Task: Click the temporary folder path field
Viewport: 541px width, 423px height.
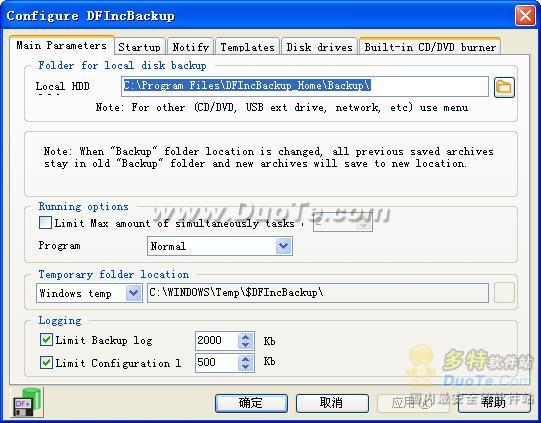Action: (x=318, y=293)
